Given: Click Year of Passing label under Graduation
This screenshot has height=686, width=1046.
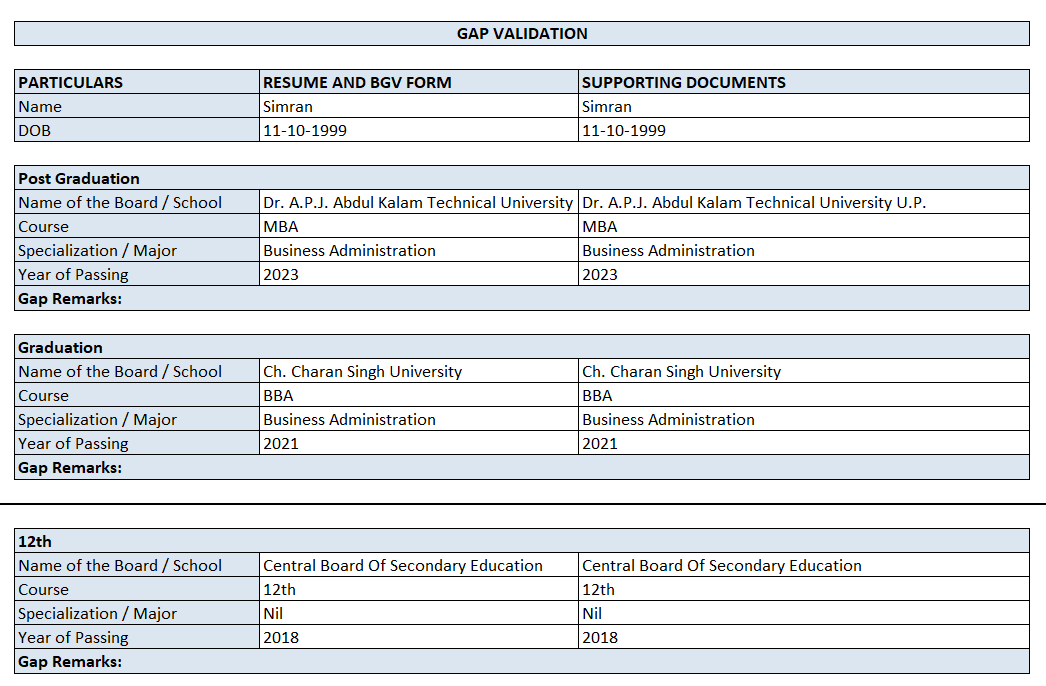Looking at the screenshot, I should click(137, 443).
